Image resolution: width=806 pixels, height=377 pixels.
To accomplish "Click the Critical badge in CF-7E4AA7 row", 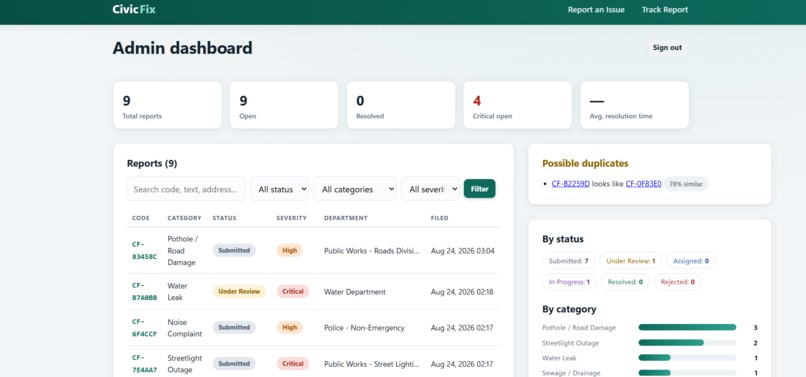I will (x=292, y=364).
